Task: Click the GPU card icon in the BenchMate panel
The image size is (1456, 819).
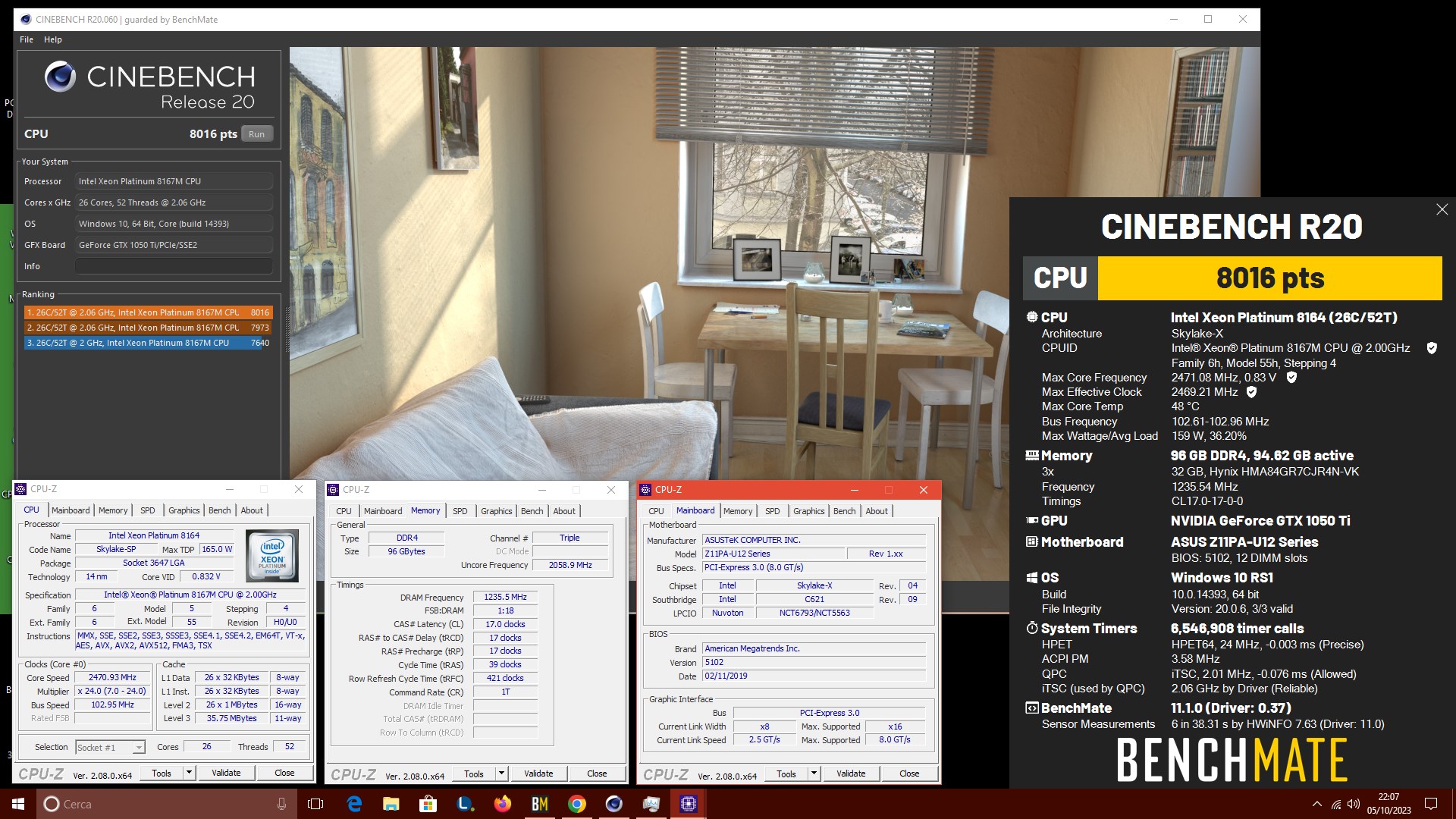Action: (x=1032, y=520)
